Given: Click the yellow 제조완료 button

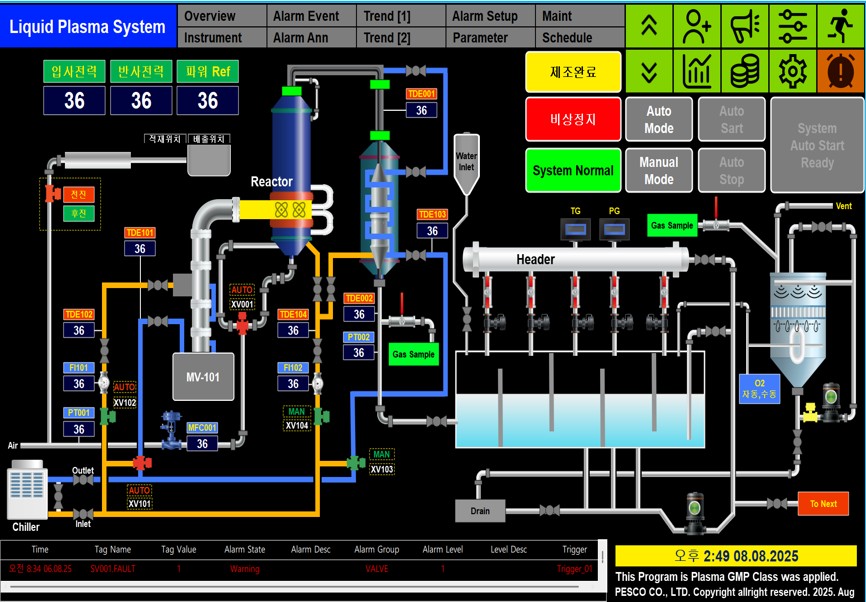Looking at the screenshot, I should [x=573, y=72].
